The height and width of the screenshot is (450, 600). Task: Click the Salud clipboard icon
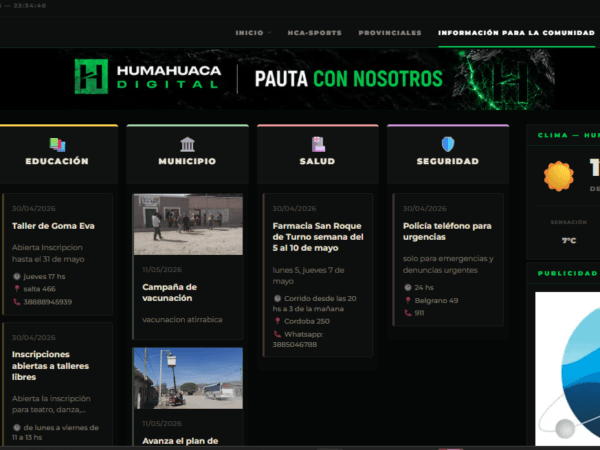pos(318,145)
